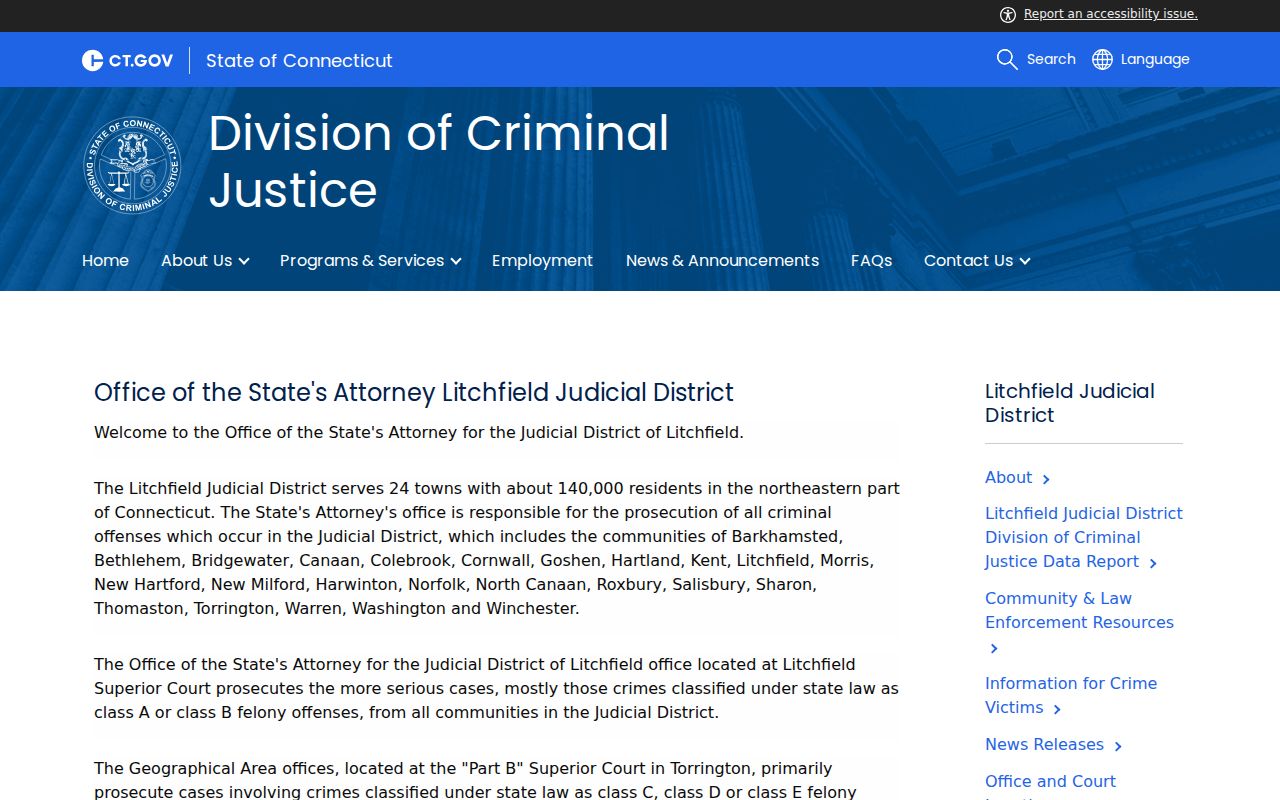Click the arrow after Victims
The width and height of the screenshot is (1280, 800).
click(x=1057, y=709)
